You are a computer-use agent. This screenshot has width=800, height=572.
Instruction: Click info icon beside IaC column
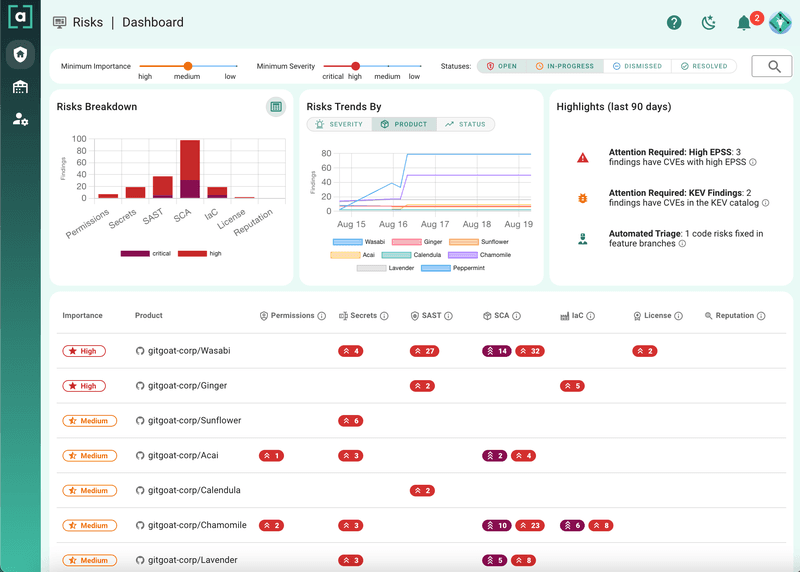[x=590, y=316]
